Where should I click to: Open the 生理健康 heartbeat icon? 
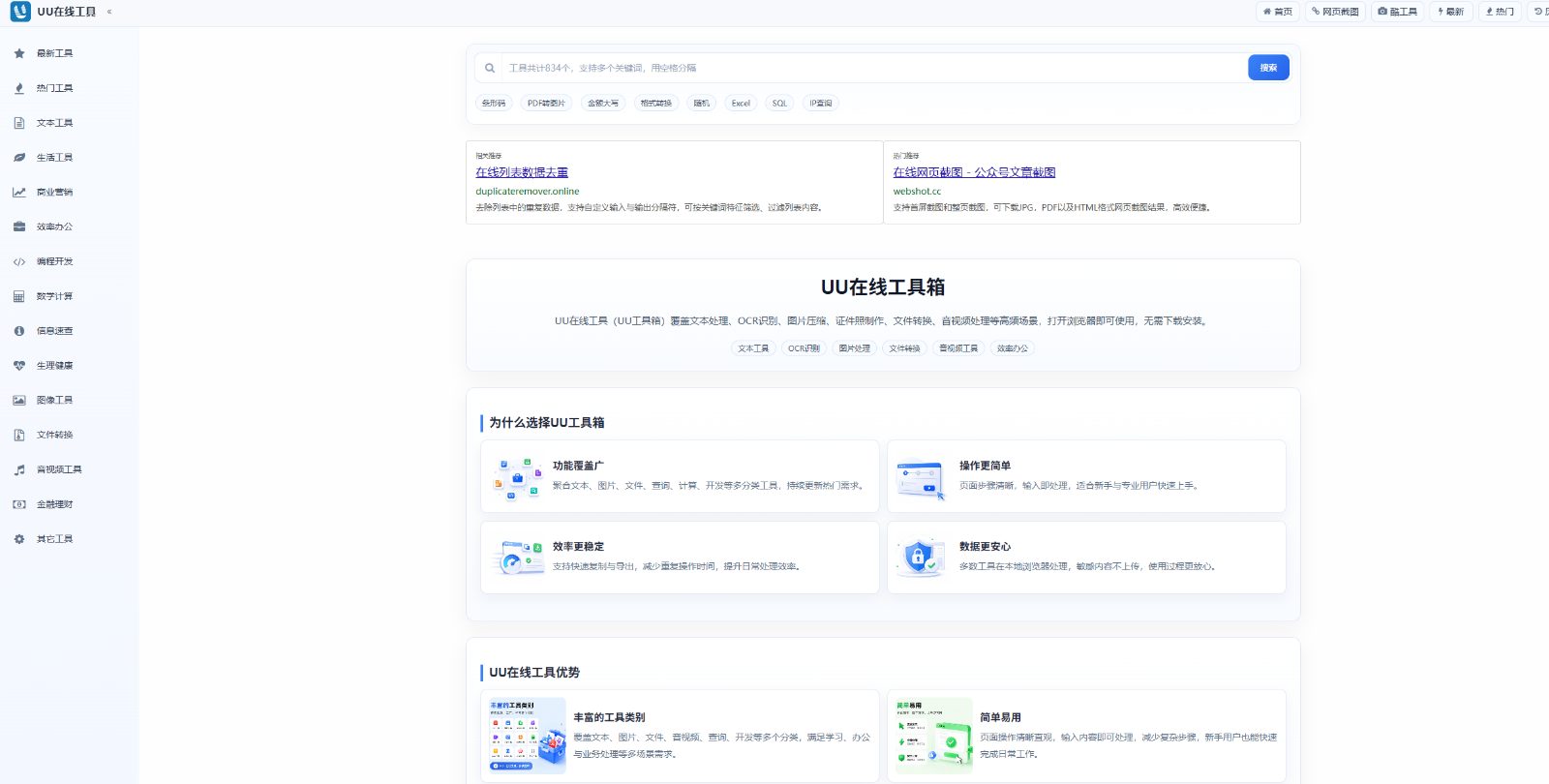pos(19,366)
